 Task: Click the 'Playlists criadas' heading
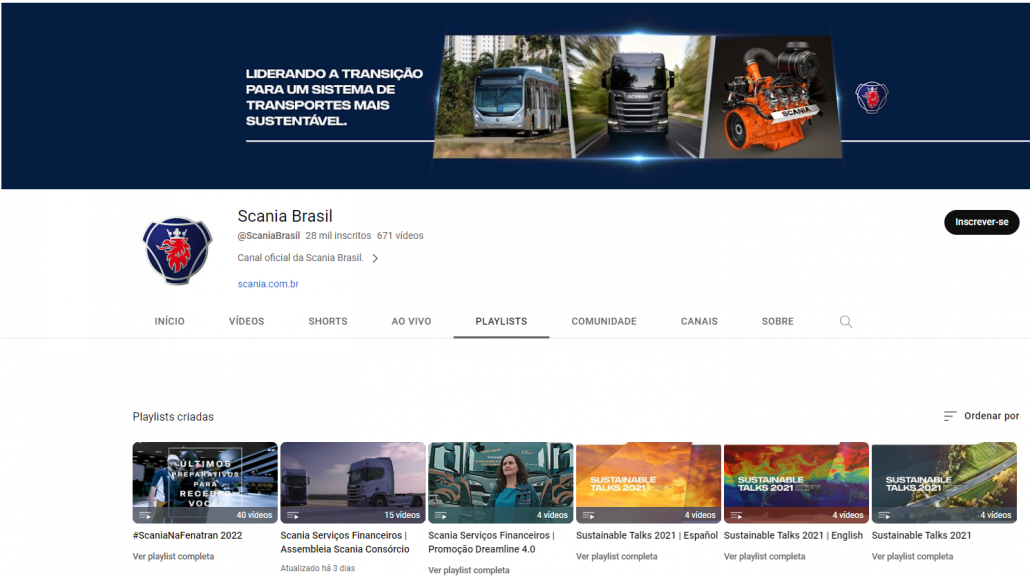coord(173,416)
